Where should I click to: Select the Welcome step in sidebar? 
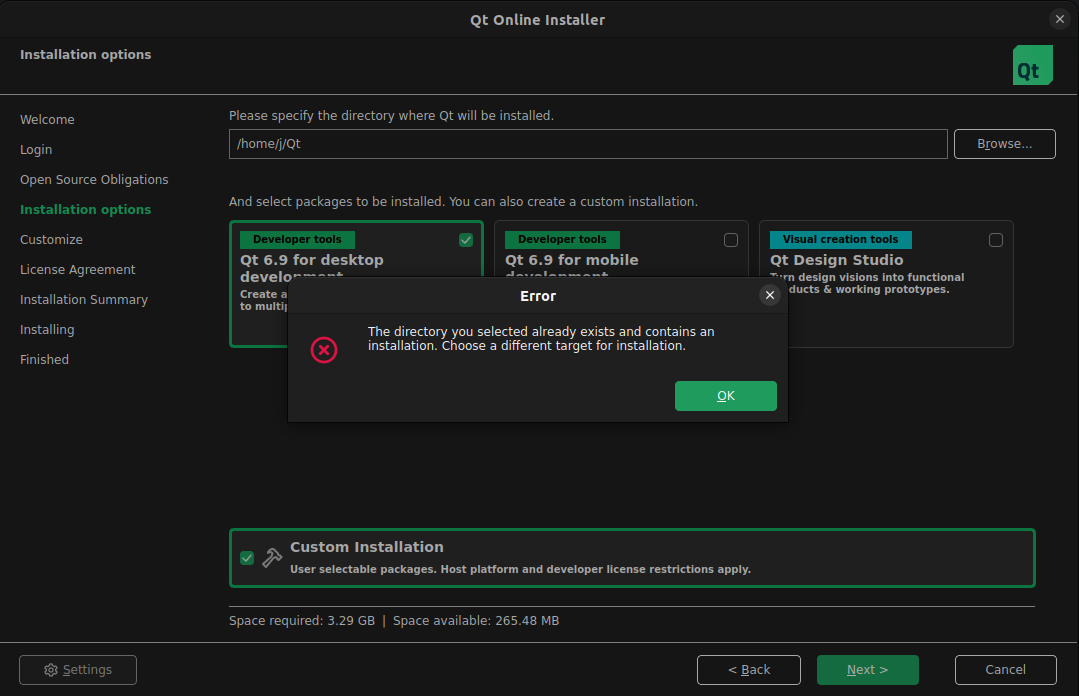[x=47, y=120]
